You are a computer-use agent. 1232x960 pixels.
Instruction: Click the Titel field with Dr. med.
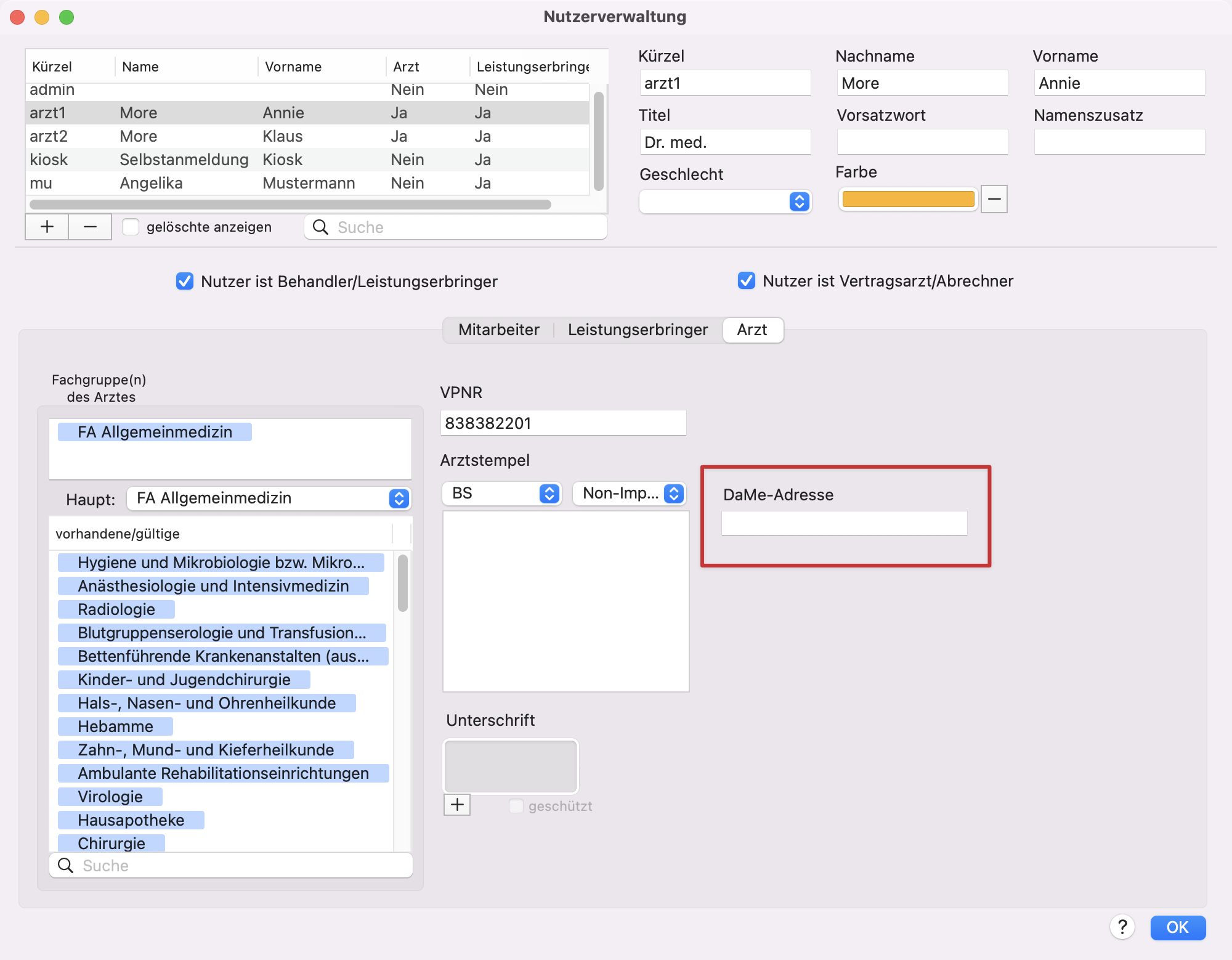point(725,142)
